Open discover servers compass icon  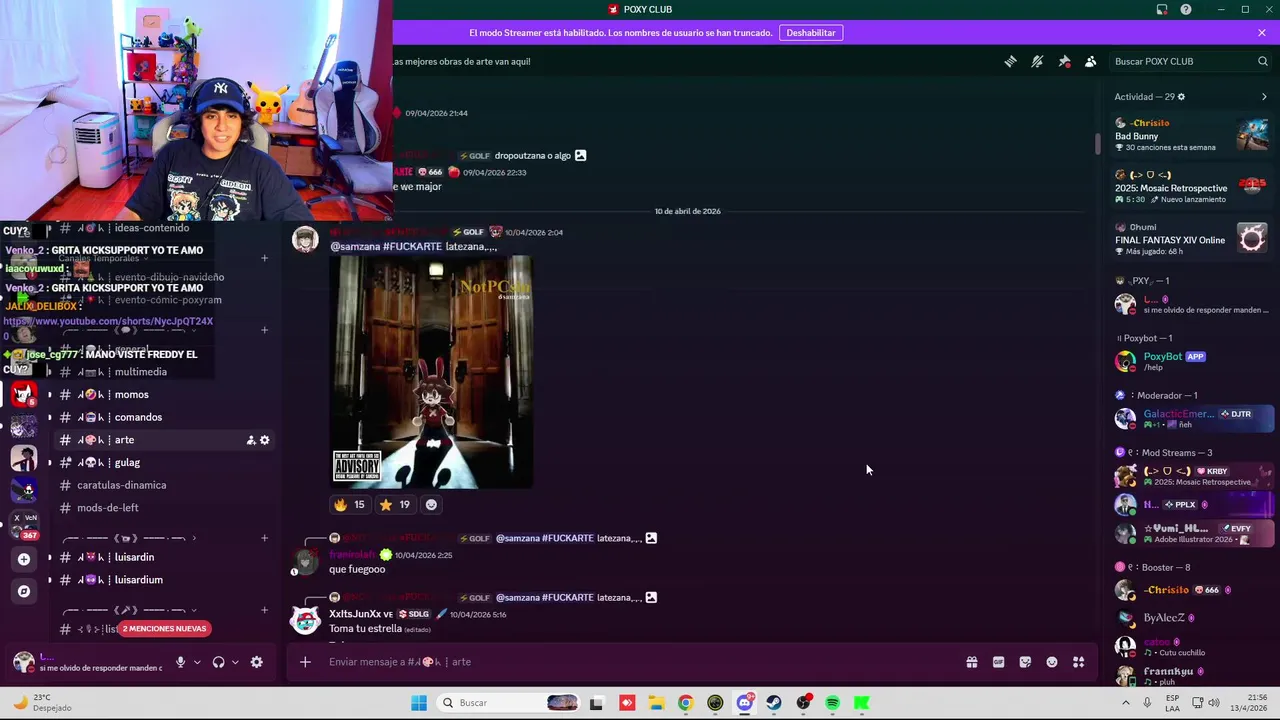24,591
